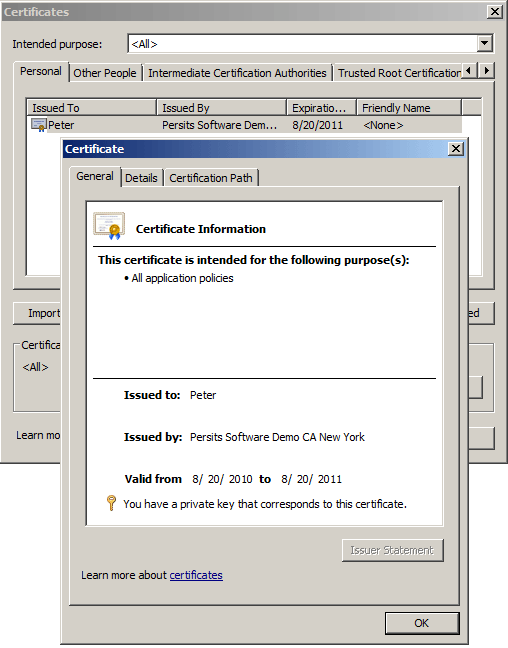Close the Certificate dialog with X

[456, 149]
